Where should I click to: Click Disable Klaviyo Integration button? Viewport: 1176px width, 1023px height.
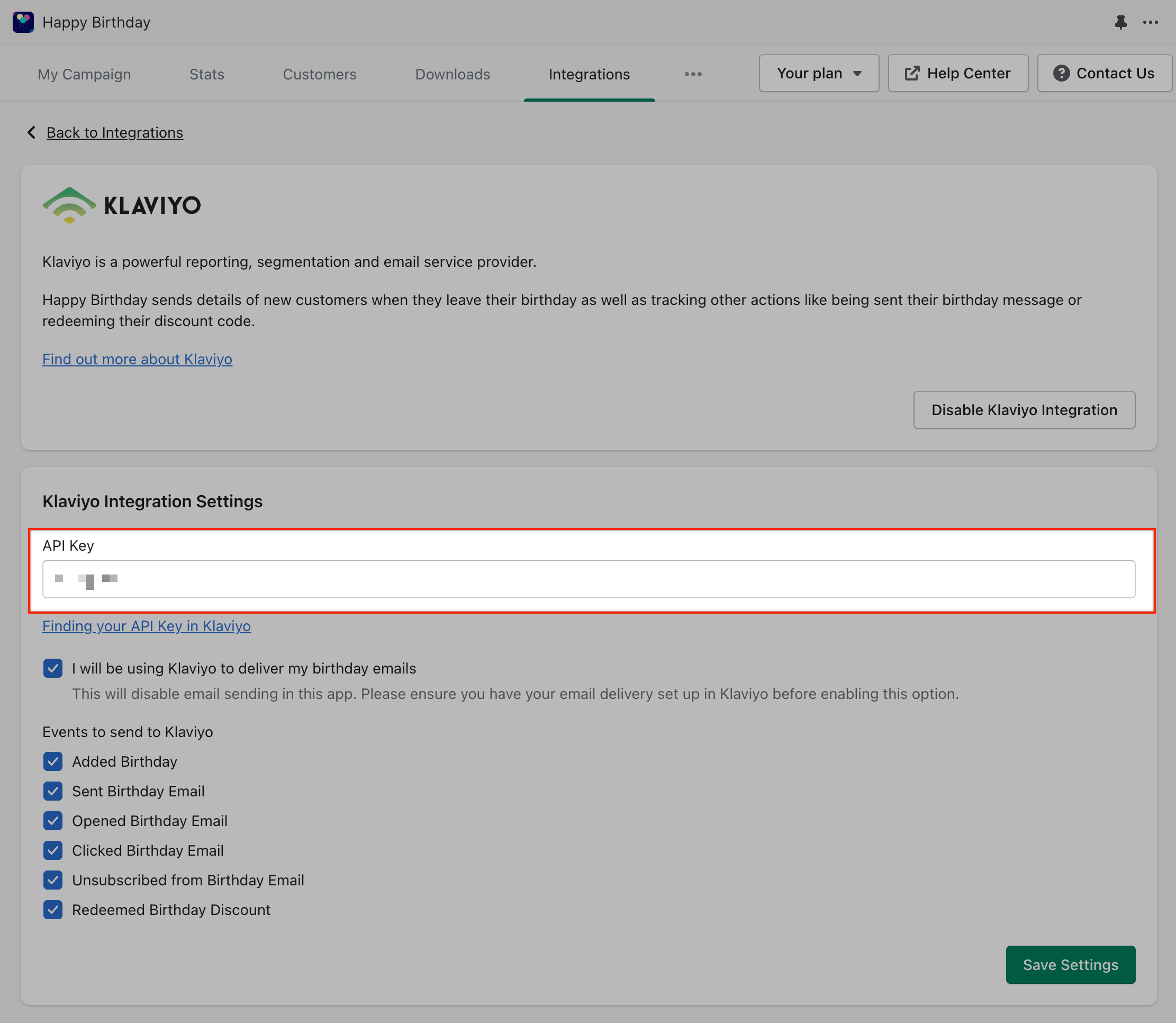(x=1024, y=410)
